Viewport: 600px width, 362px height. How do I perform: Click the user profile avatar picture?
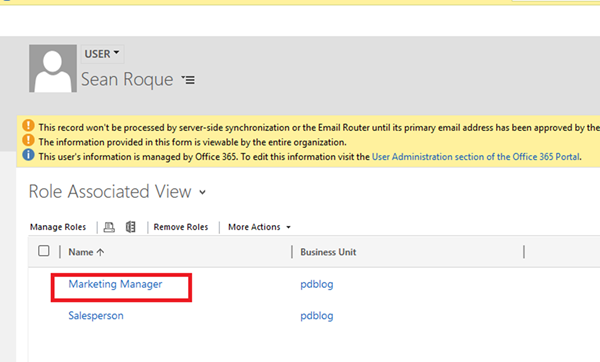pyautogui.click(x=53, y=68)
